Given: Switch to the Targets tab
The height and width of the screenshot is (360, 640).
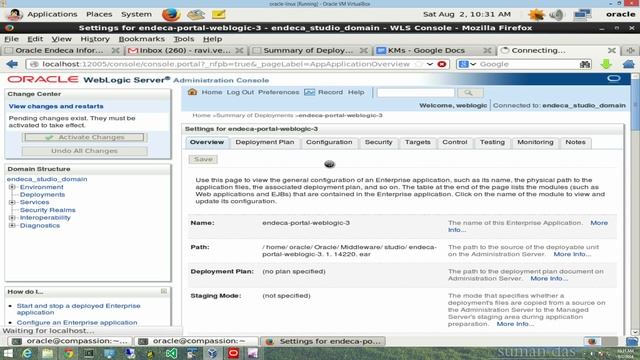Looking at the screenshot, I should point(418,142).
